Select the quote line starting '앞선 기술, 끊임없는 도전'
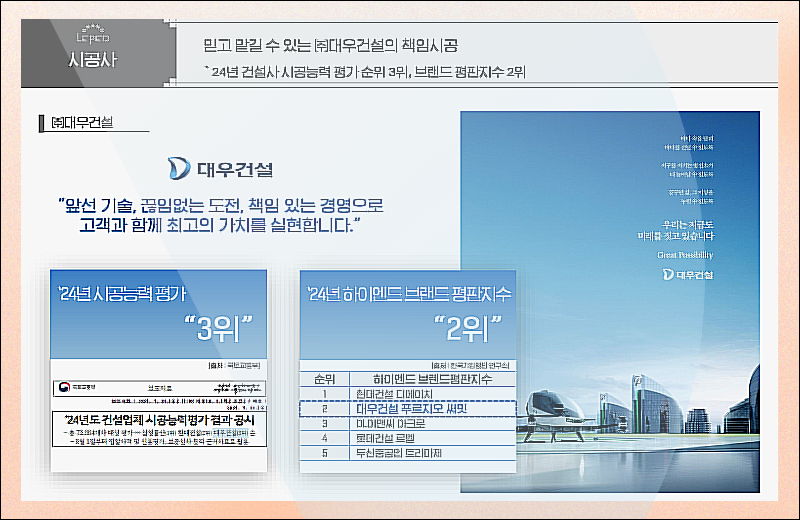 221,206
